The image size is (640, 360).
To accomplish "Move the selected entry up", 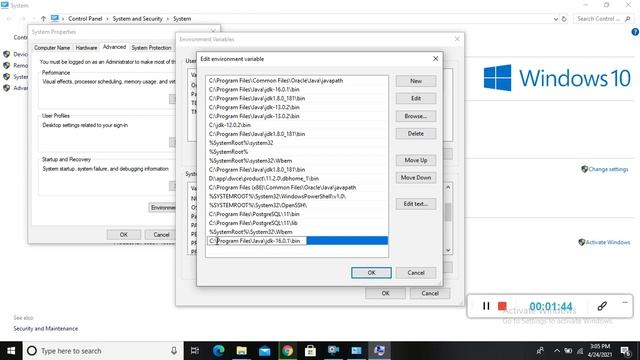I will tap(416, 160).
